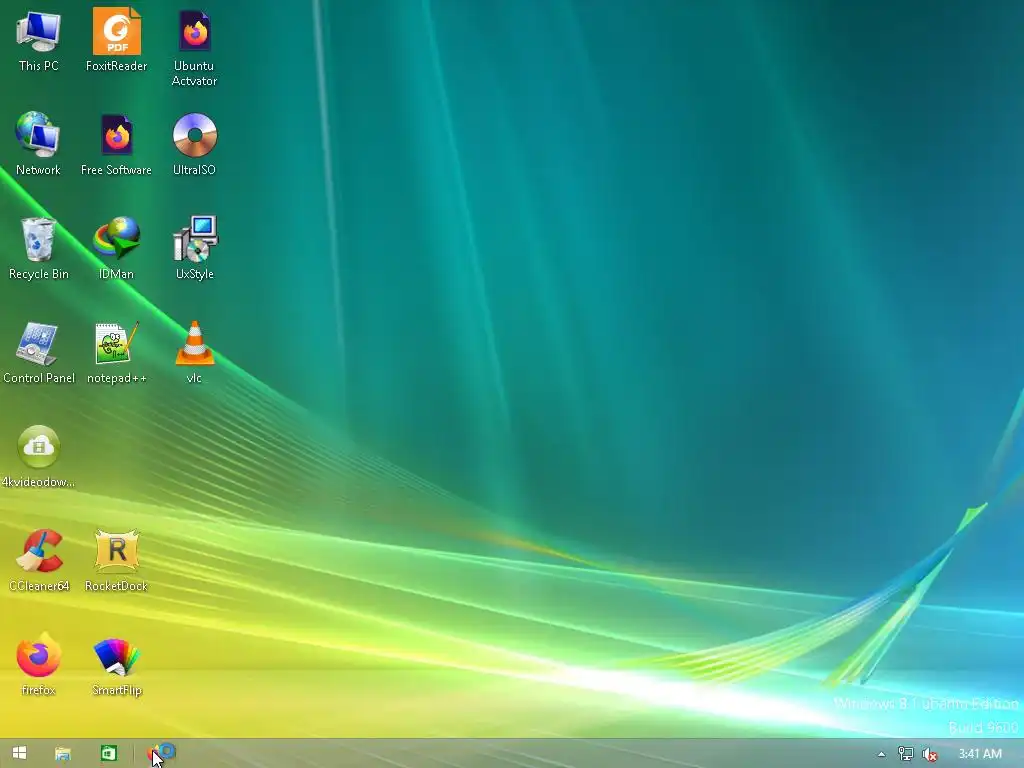Select the RocketDock icon
The image size is (1024, 768).
pos(117,551)
